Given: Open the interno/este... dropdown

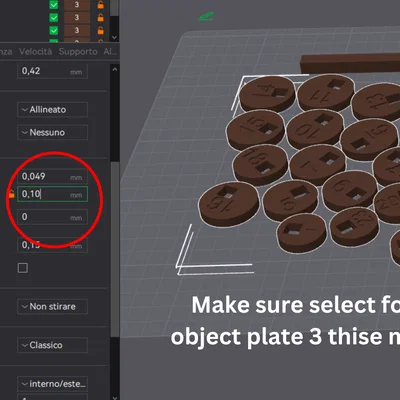Looking at the screenshot, I should pyautogui.click(x=52, y=384).
